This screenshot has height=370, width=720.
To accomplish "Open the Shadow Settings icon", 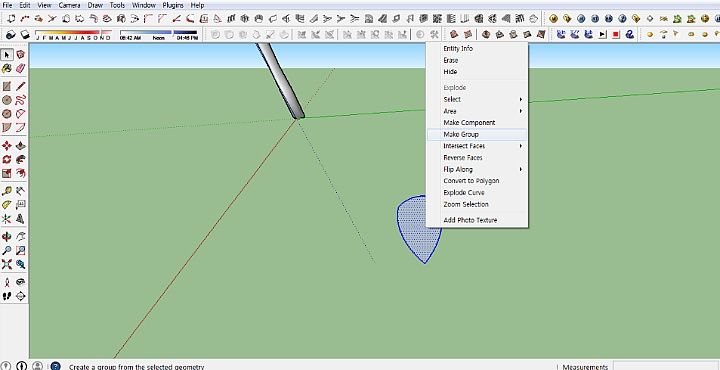I will pos(11,34).
